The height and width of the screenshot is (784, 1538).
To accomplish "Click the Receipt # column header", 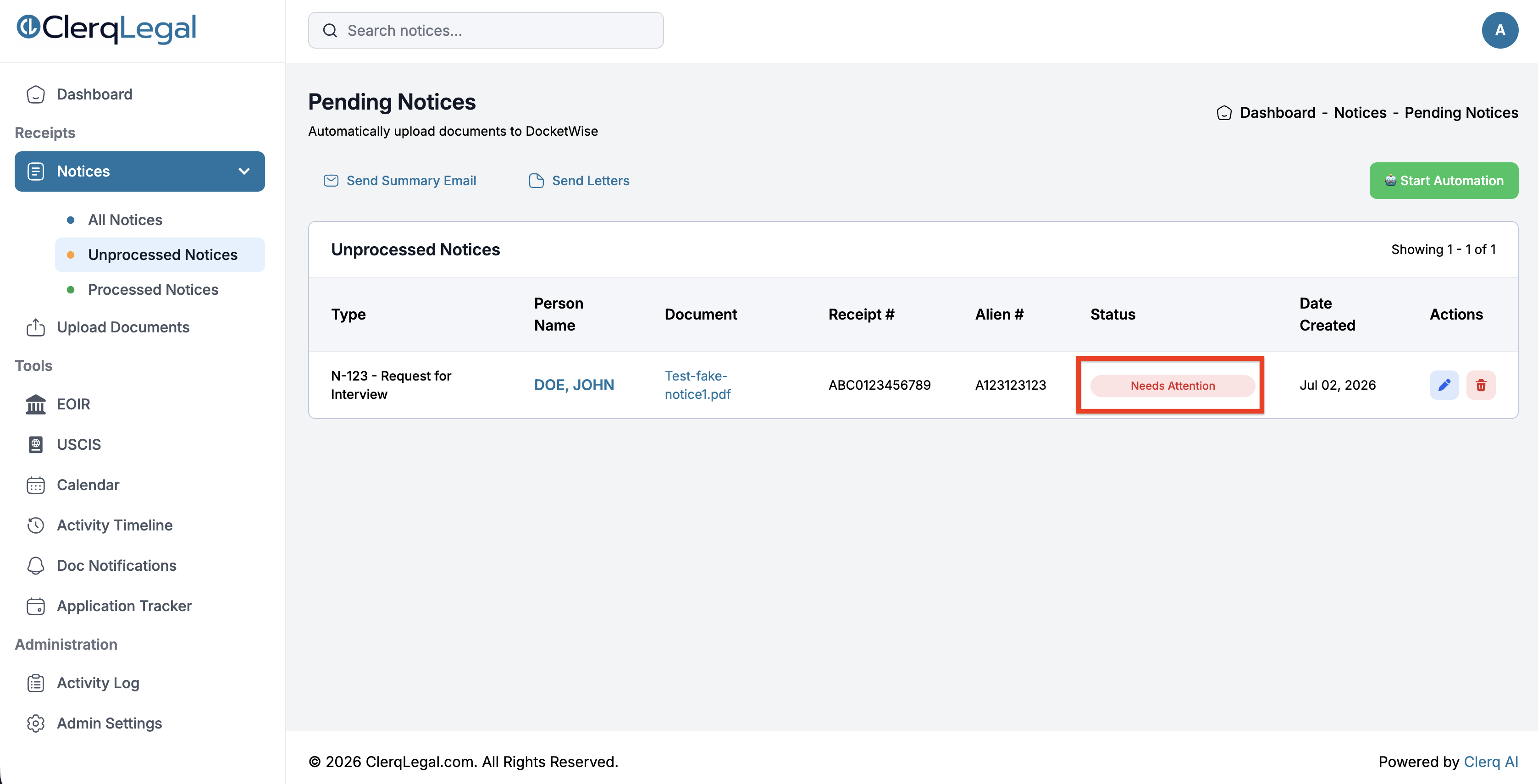I will point(861,315).
